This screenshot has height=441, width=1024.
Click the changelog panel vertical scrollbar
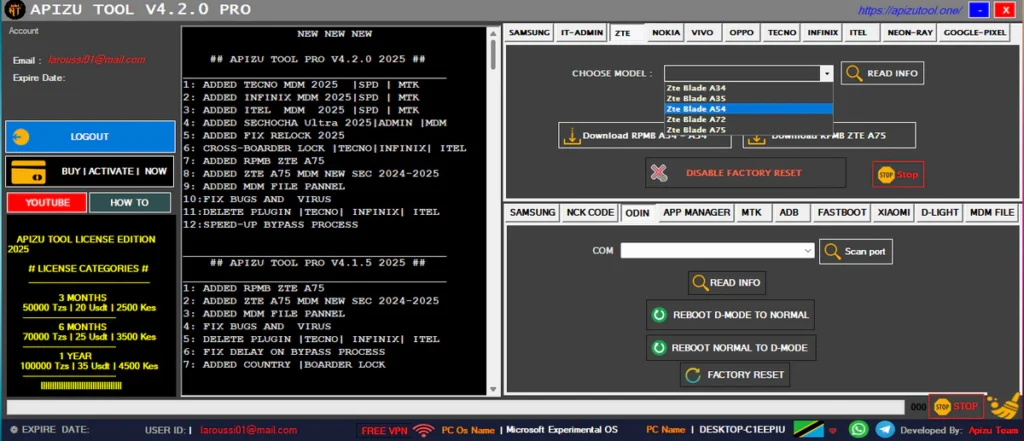pos(494,210)
